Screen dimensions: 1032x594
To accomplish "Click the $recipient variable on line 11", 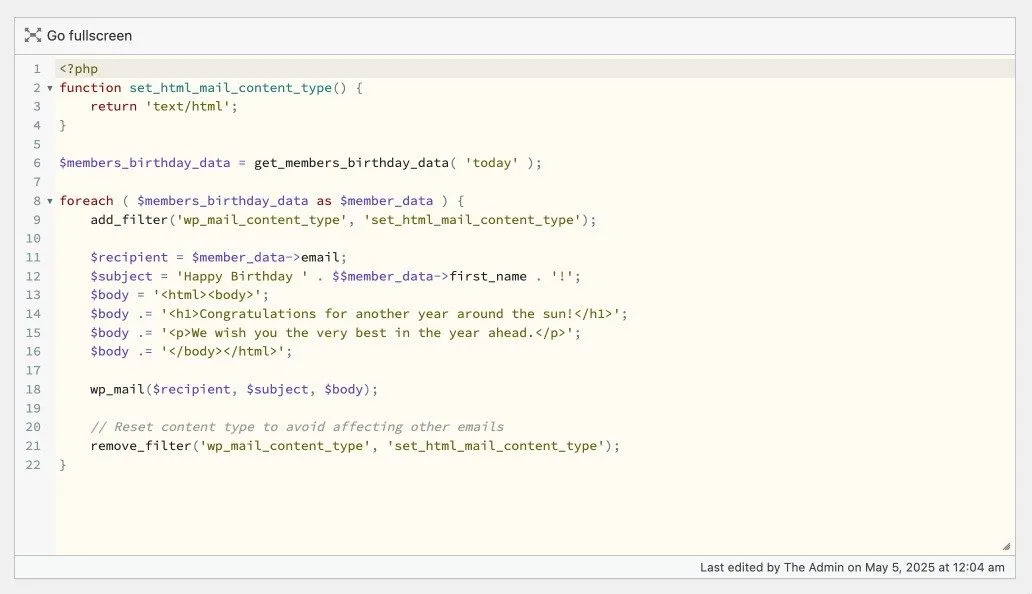I will pos(129,257).
